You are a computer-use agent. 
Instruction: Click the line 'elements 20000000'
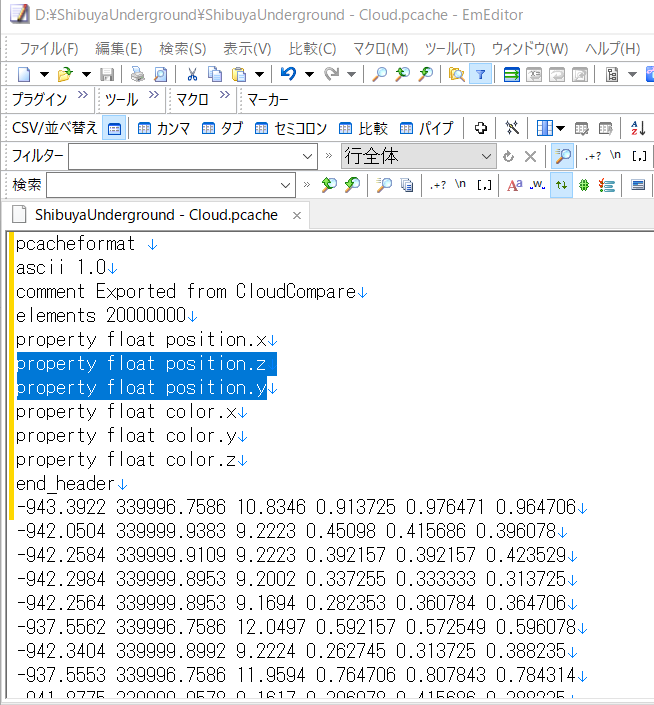tap(101, 316)
